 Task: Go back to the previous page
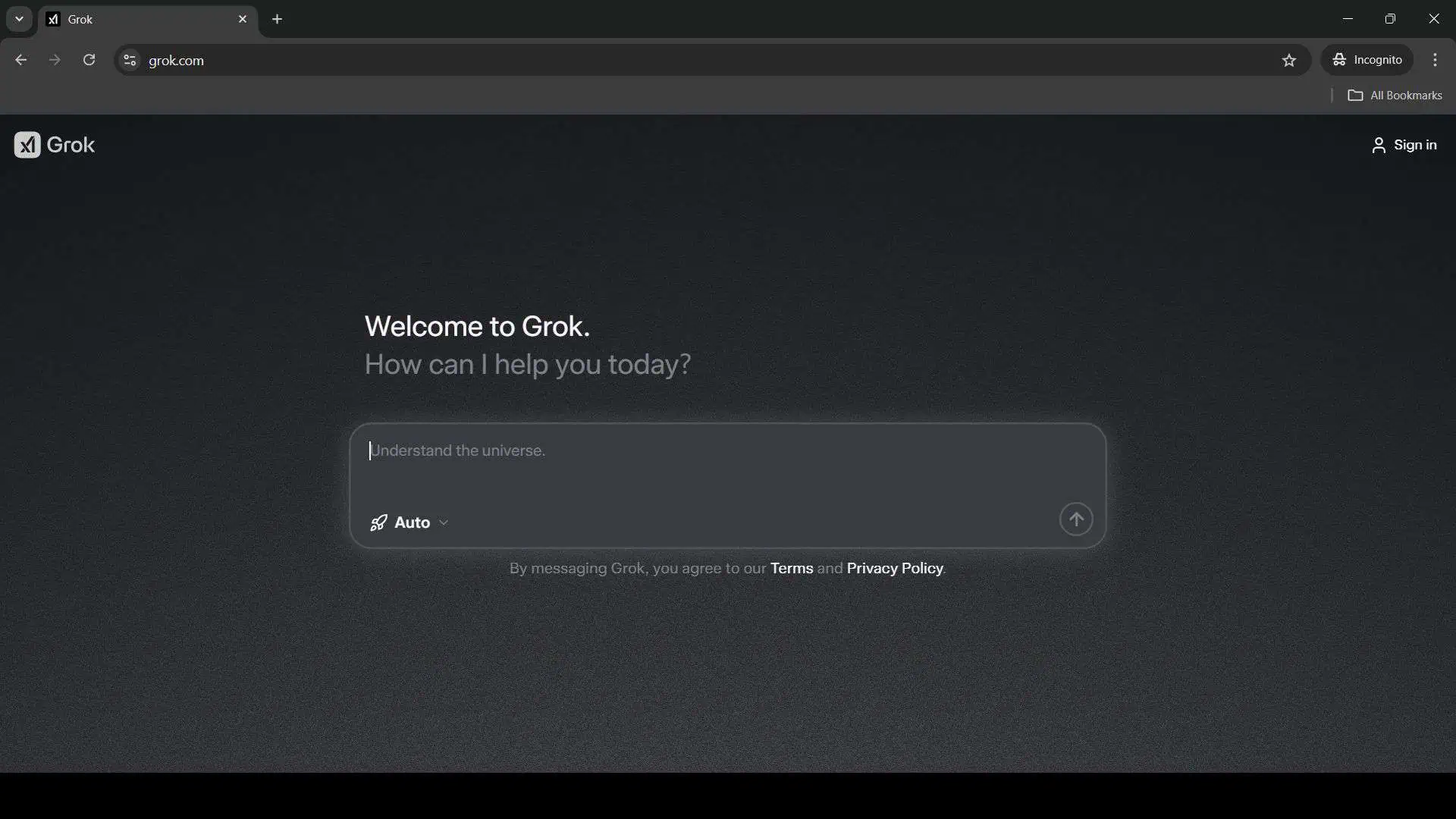point(20,61)
